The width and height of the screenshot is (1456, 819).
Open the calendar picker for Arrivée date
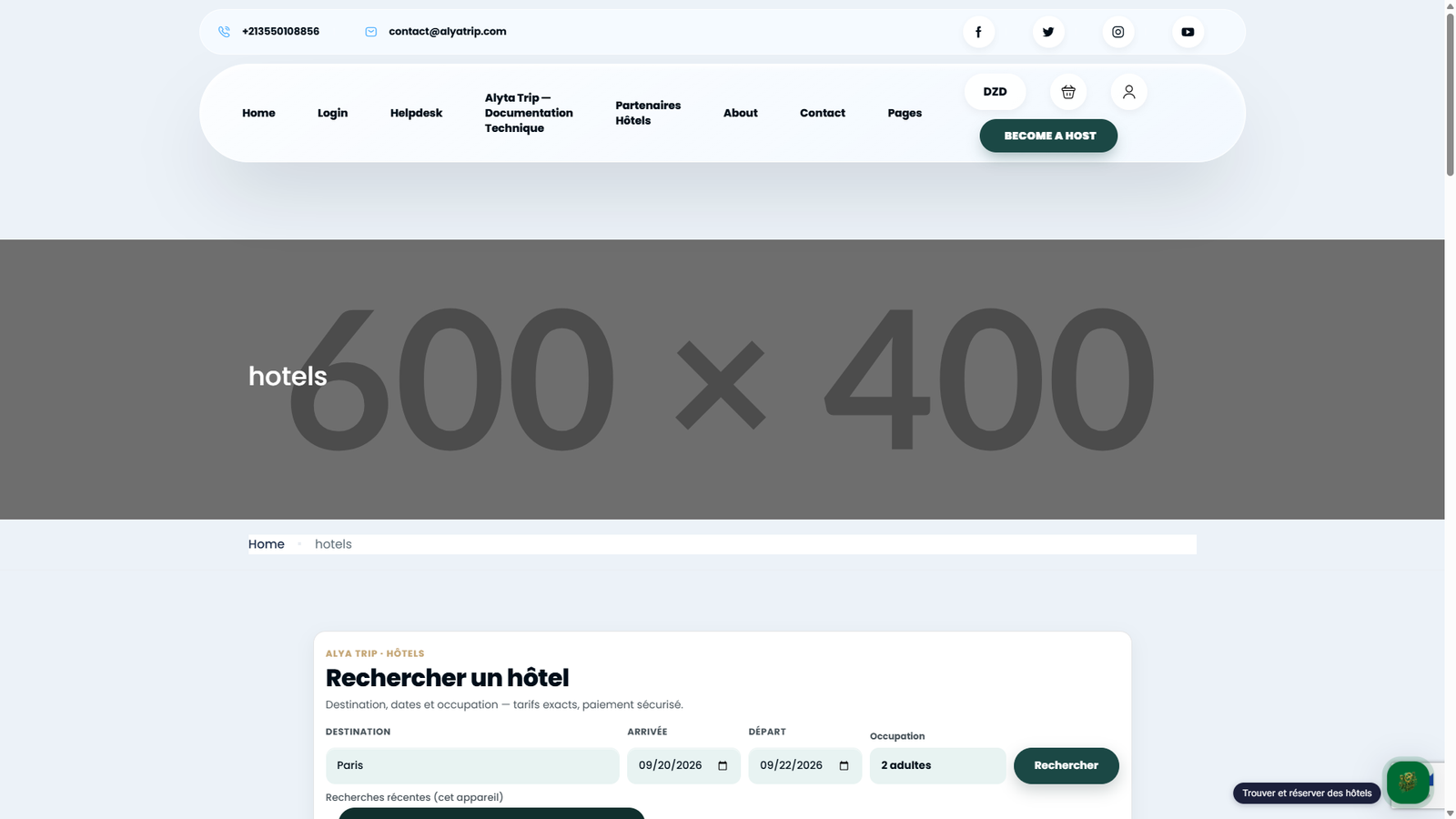click(x=723, y=766)
